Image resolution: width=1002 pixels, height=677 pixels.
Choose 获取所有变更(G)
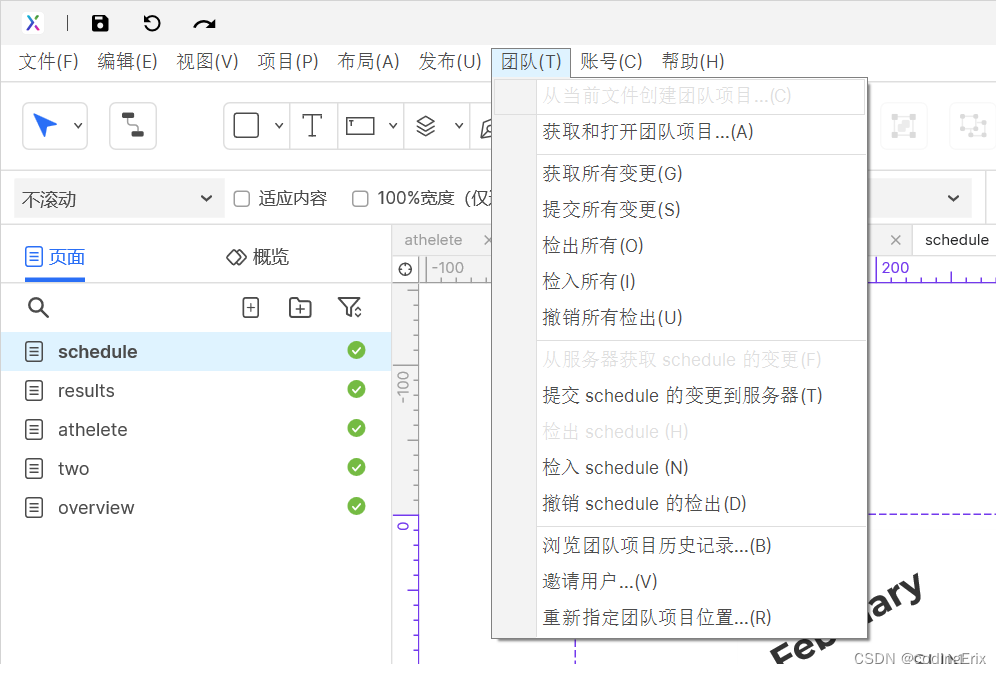pyautogui.click(x=680, y=173)
